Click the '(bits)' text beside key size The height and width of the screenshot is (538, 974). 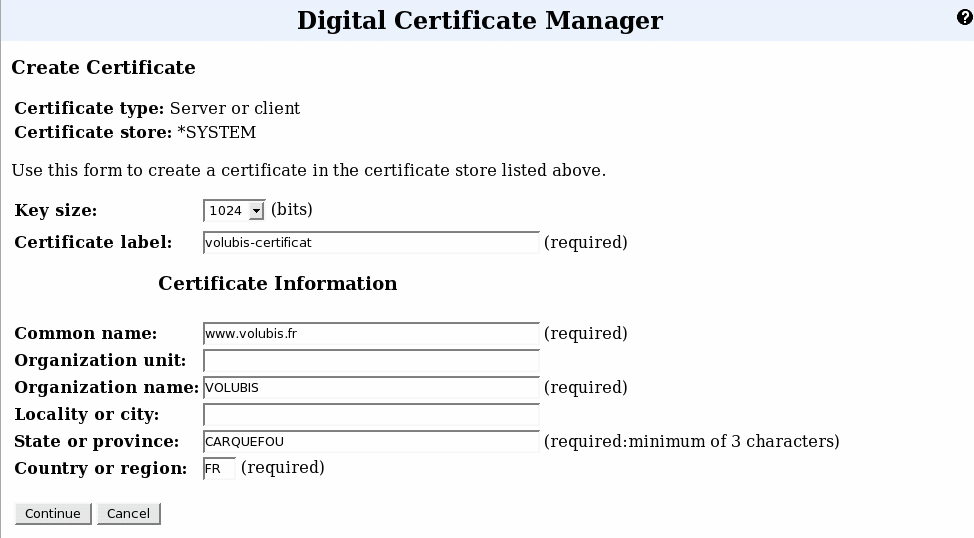coord(292,210)
